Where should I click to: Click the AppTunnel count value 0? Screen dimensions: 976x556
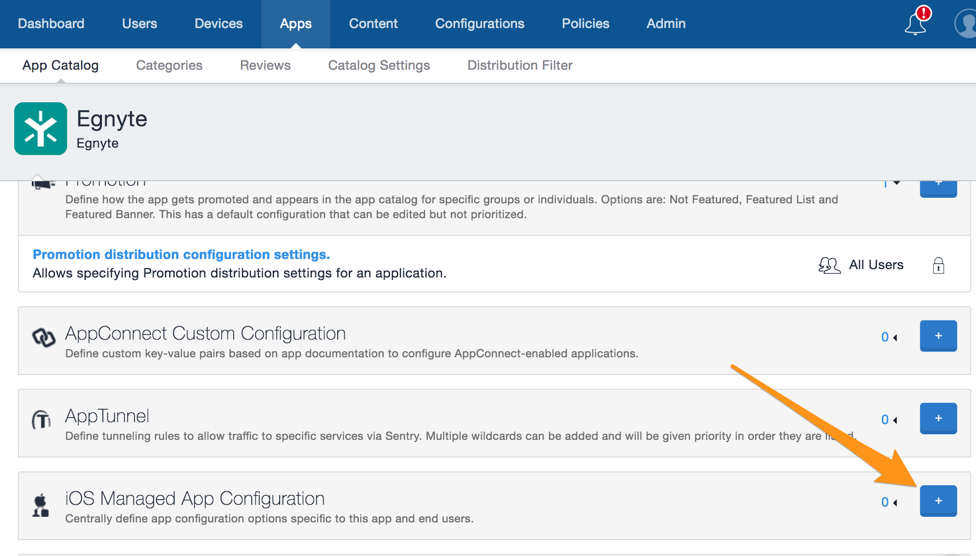884,420
